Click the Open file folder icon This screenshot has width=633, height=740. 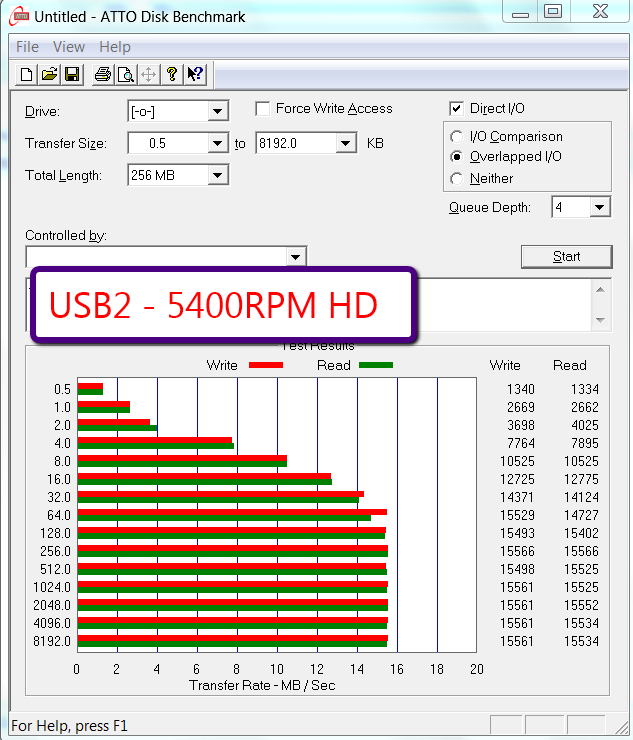click(x=49, y=75)
